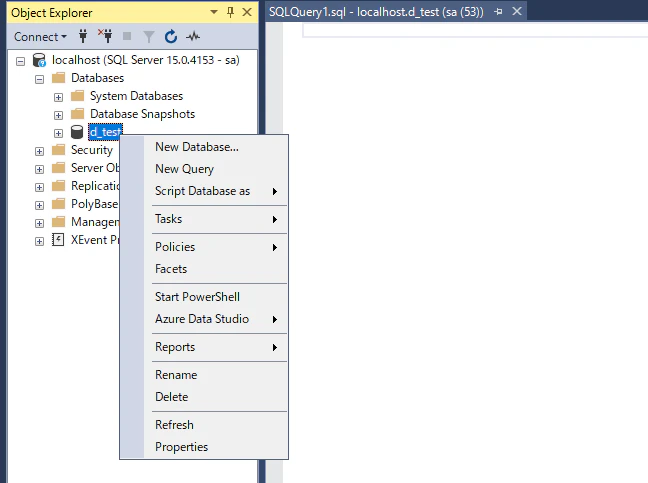Click the Refresh circular arrow icon
The image size is (648, 483).
tap(171, 36)
